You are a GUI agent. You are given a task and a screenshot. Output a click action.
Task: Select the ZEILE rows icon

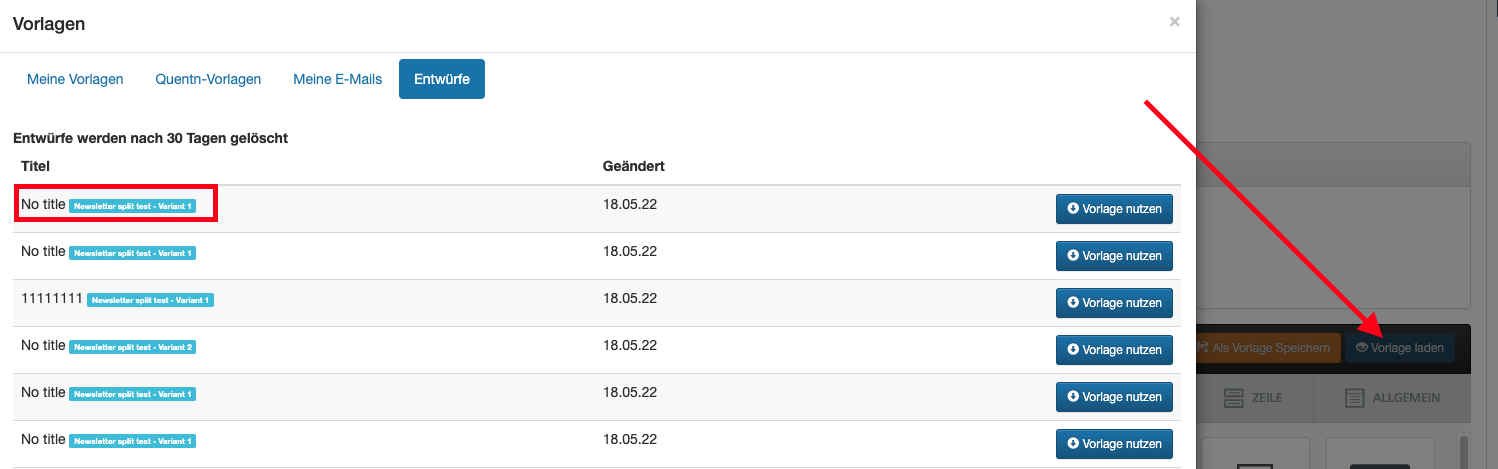click(1234, 398)
